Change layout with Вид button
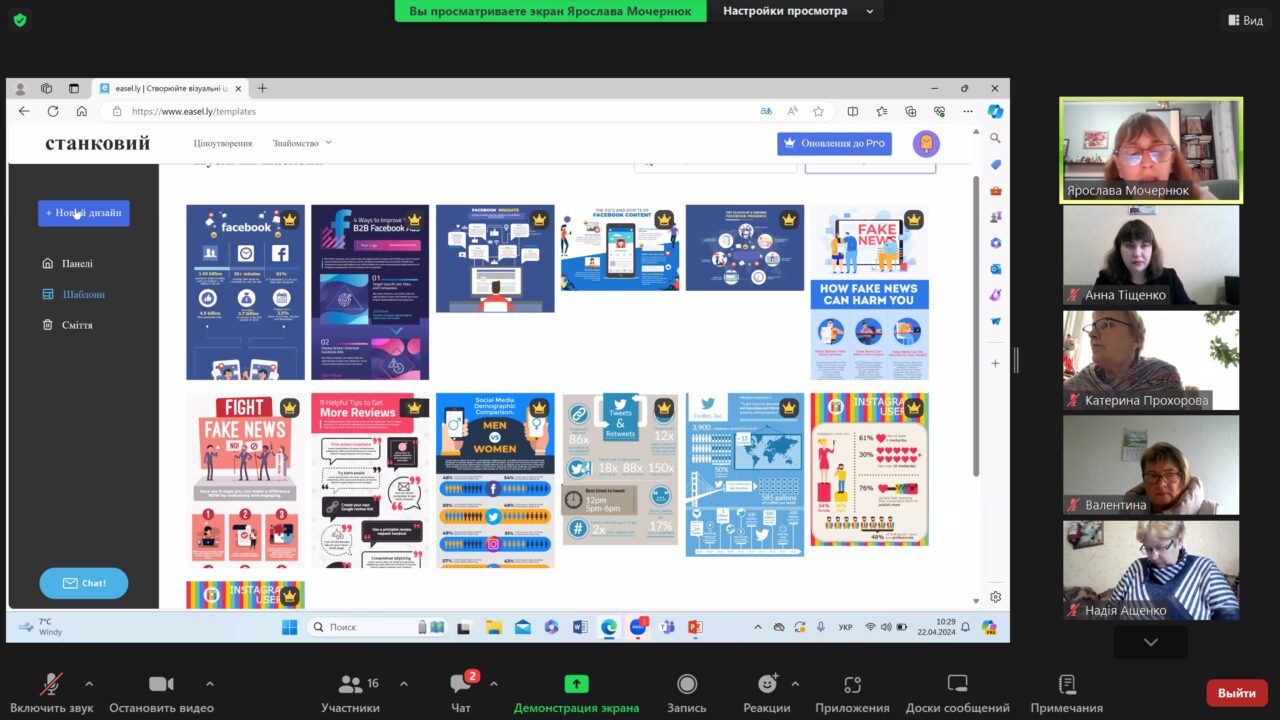 (1245, 20)
